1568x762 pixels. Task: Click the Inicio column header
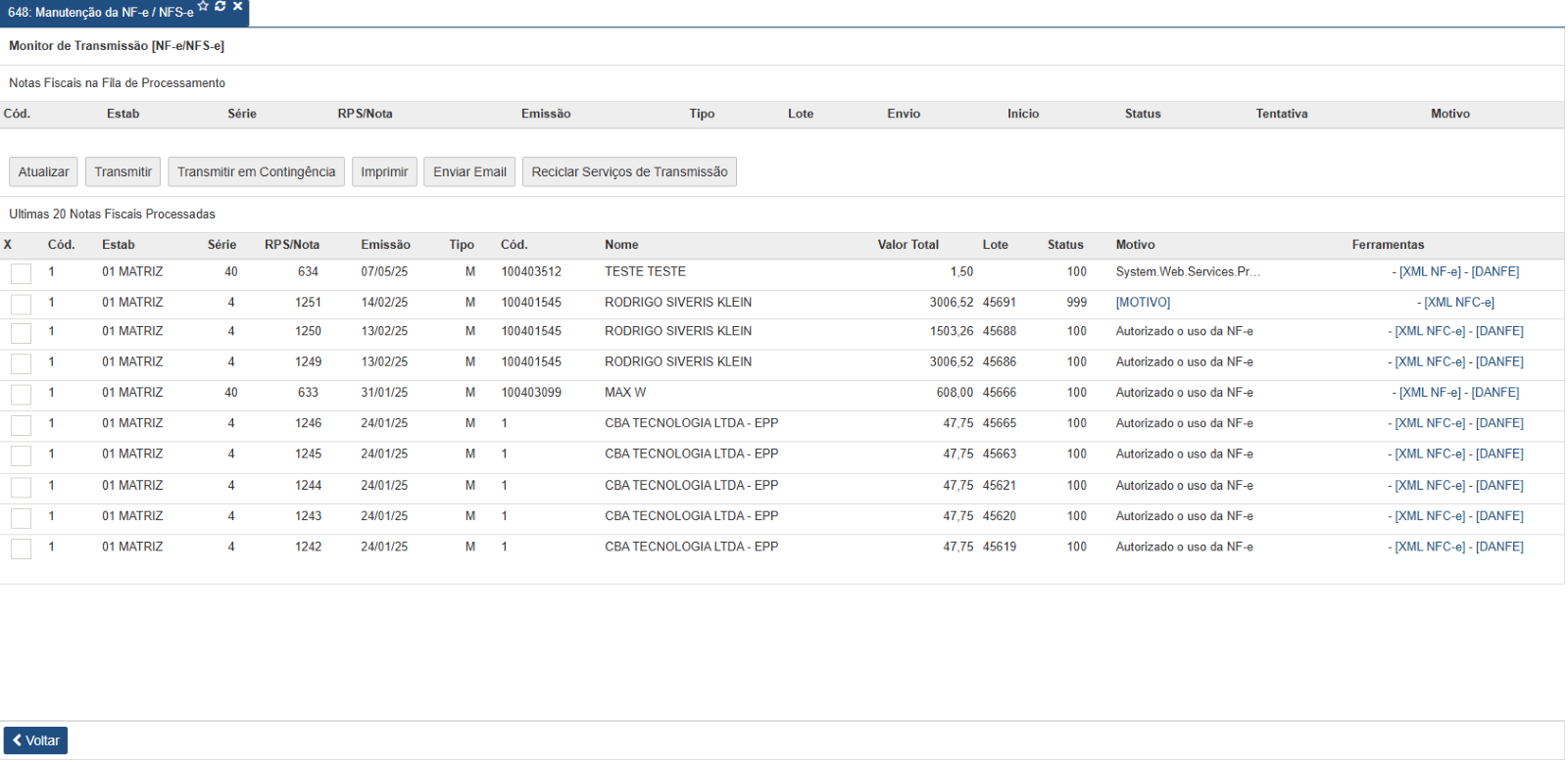point(1023,115)
